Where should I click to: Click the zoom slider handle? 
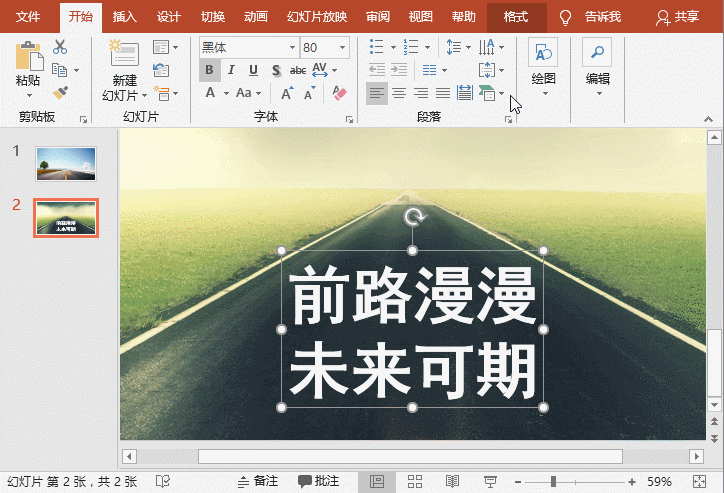click(x=553, y=481)
